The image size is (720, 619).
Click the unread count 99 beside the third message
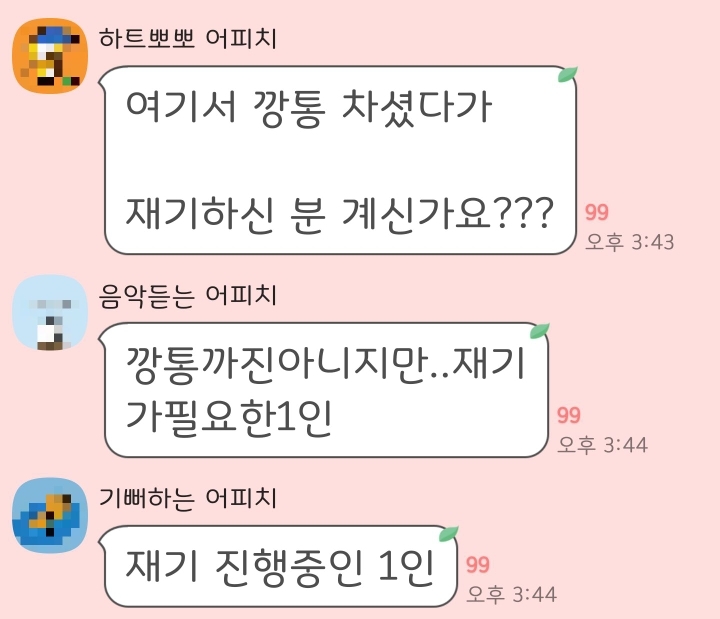tap(478, 565)
